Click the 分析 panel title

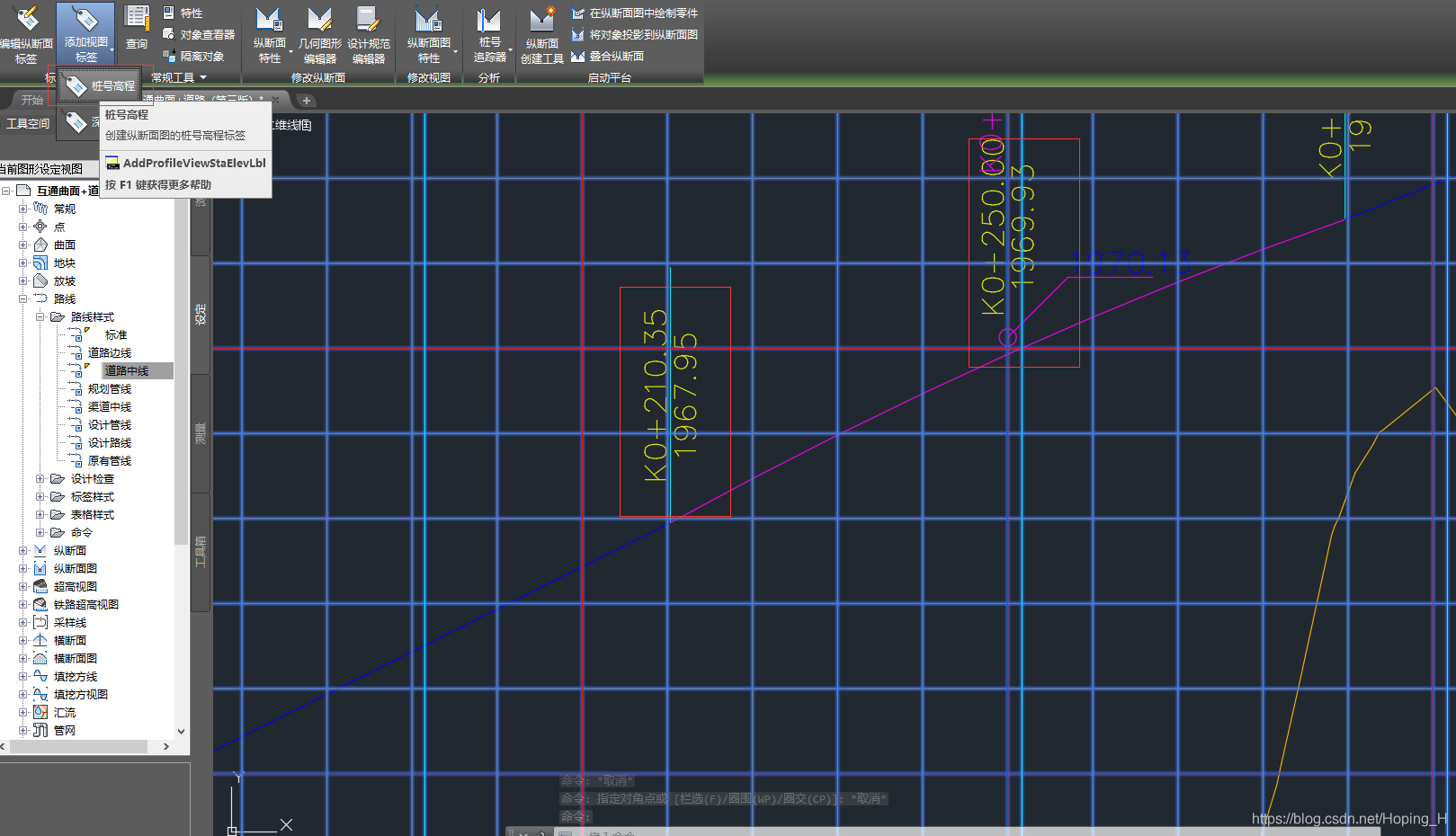point(489,77)
